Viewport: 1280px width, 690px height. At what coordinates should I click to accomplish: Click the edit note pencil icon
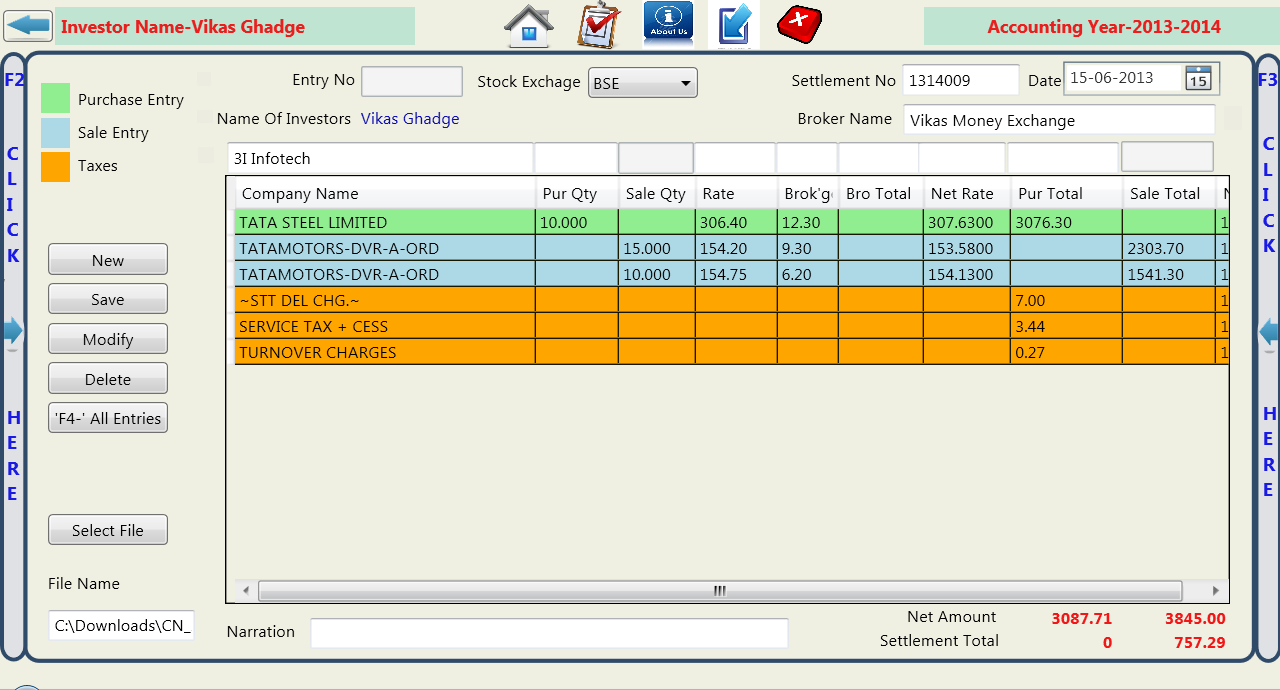point(734,25)
